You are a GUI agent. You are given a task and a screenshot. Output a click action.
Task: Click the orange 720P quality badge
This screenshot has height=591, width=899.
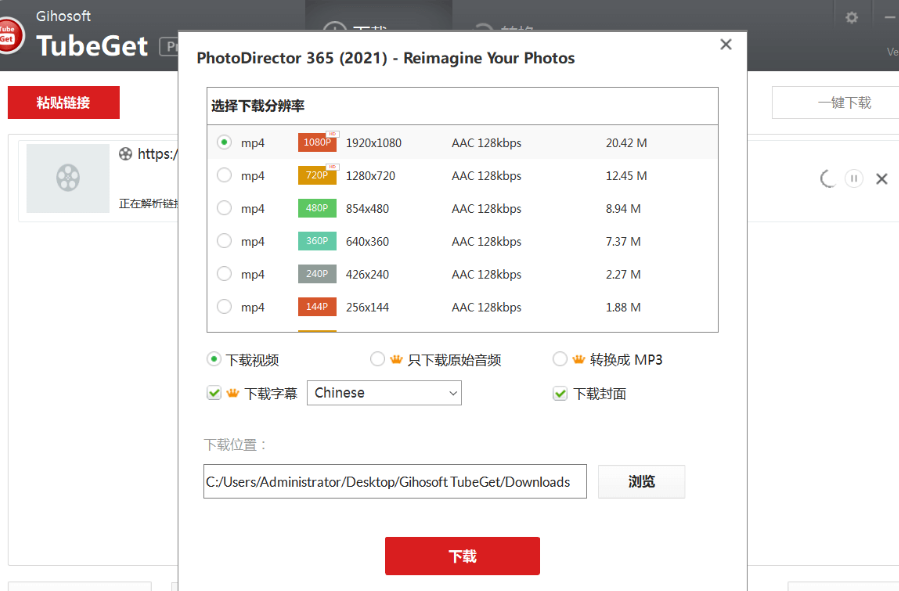(317, 176)
